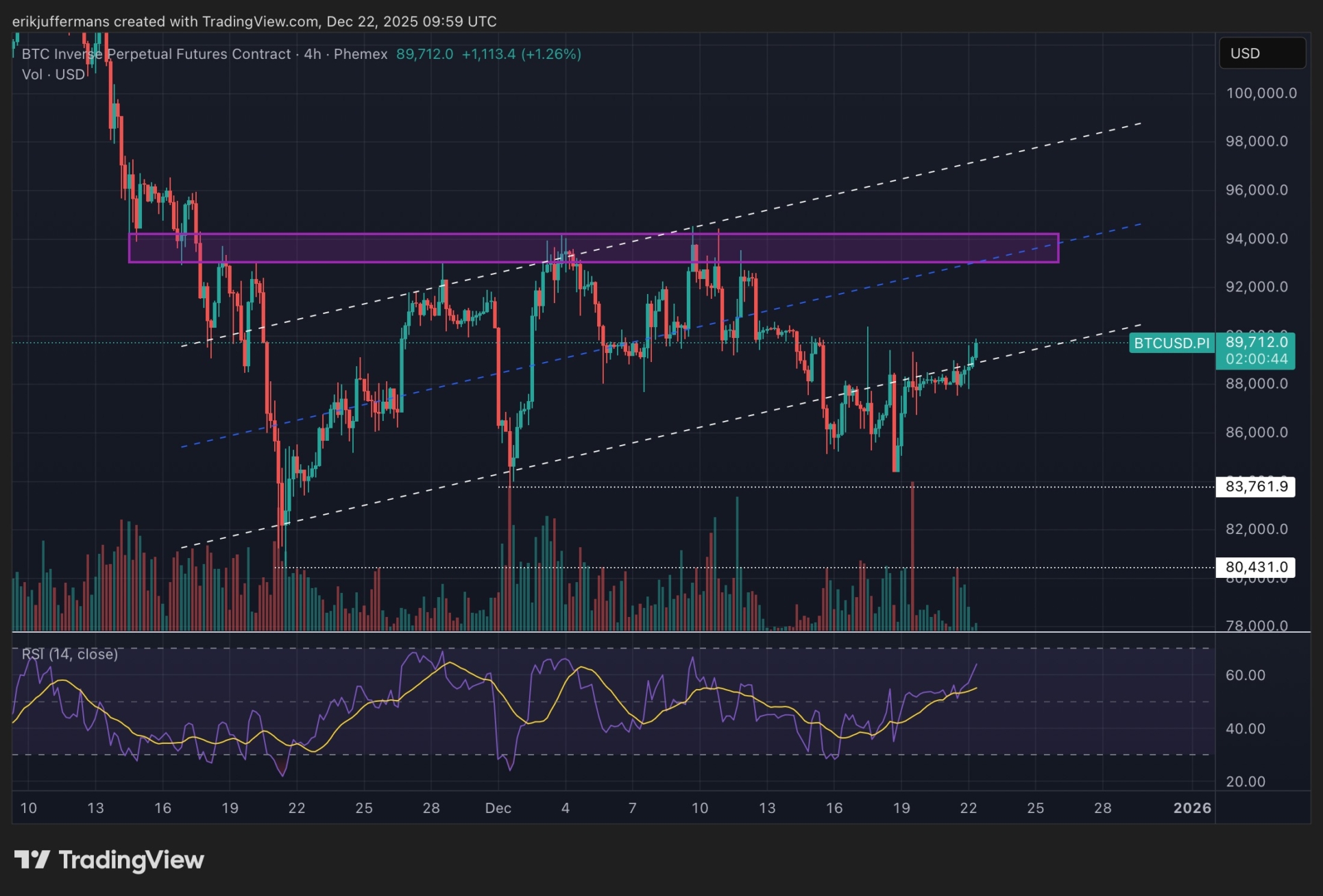Click the BTC Inverse Perpetual Futures Contract title
The height and width of the screenshot is (896, 1323).
click(156, 54)
